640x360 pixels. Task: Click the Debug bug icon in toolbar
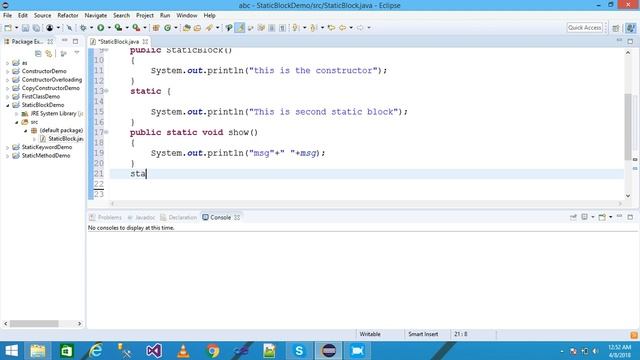click(x=83, y=28)
